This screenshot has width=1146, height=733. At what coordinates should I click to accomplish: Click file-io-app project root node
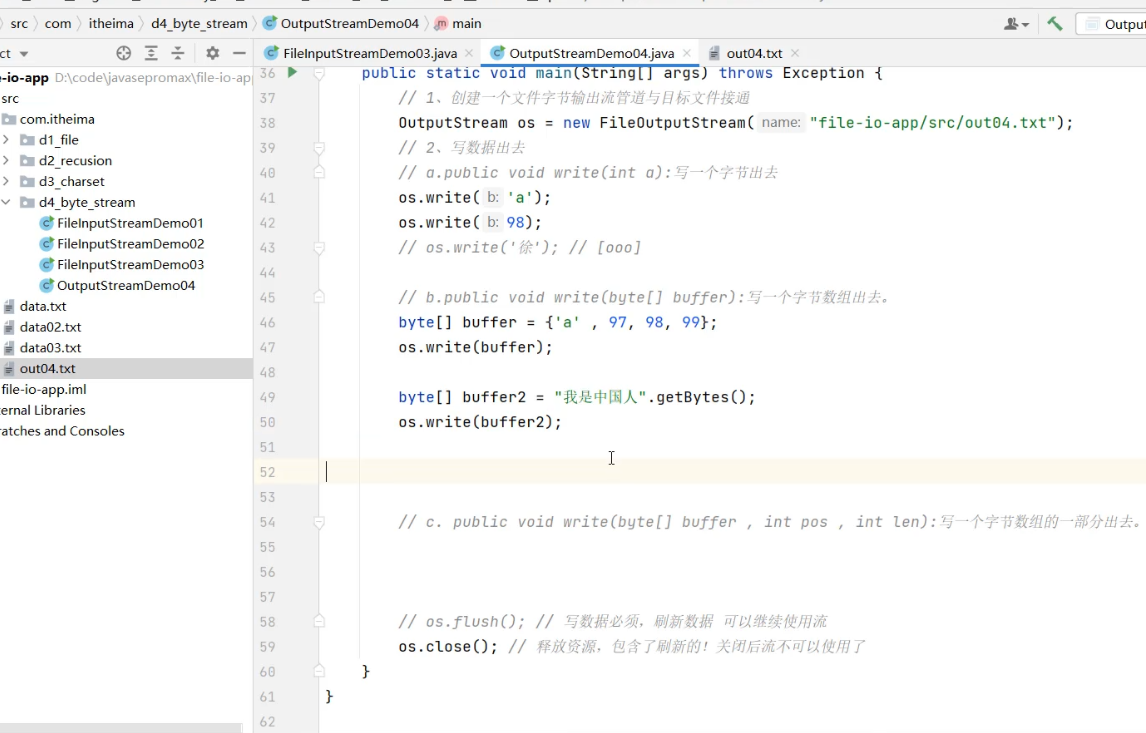pyautogui.click(x=126, y=77)
